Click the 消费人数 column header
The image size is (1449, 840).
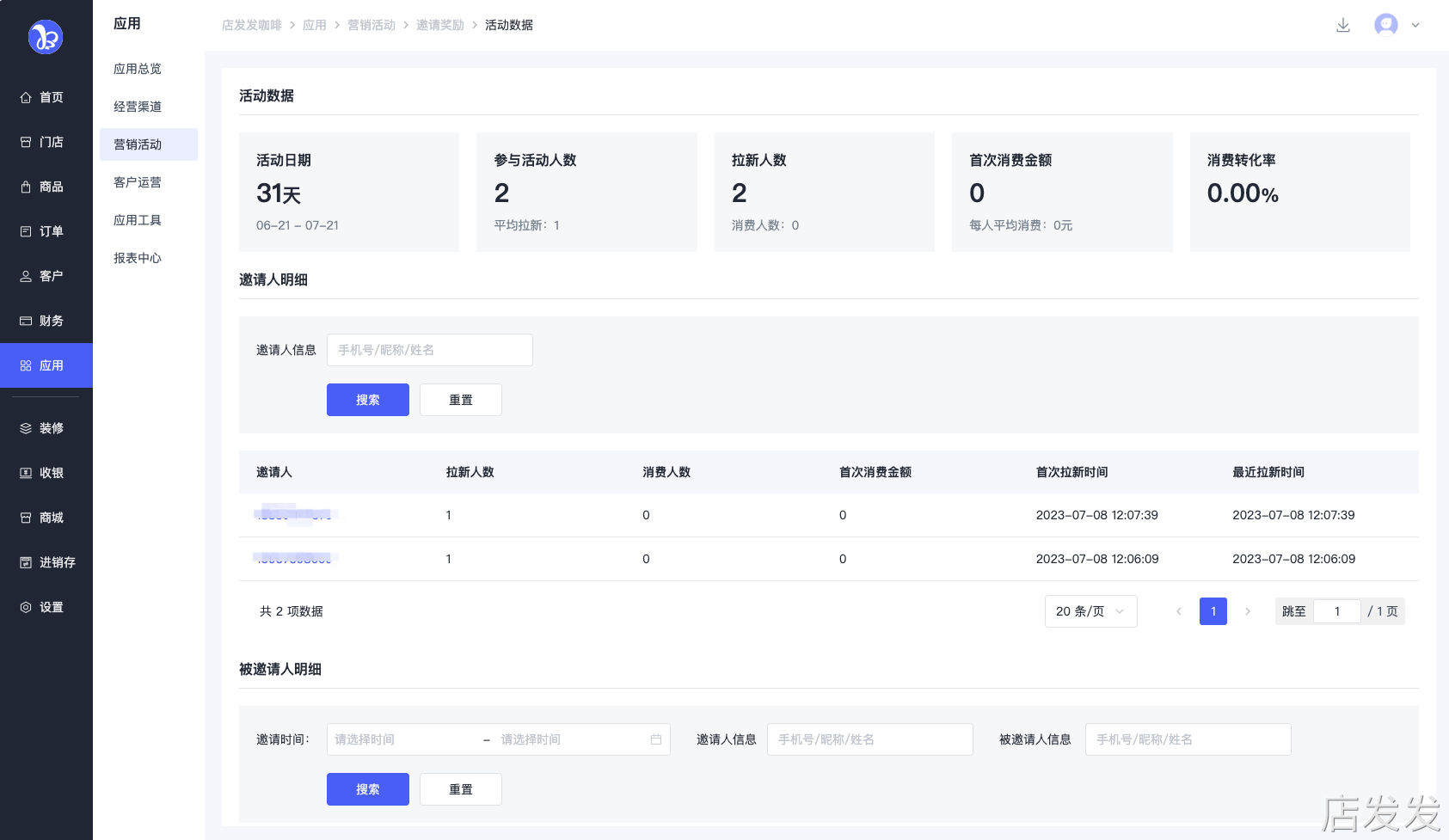click(x=666, y=472)
